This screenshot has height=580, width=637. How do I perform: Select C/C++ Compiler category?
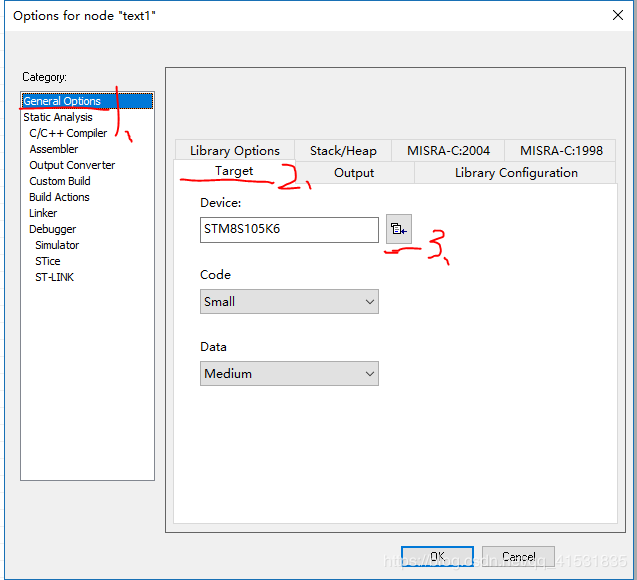68,133
